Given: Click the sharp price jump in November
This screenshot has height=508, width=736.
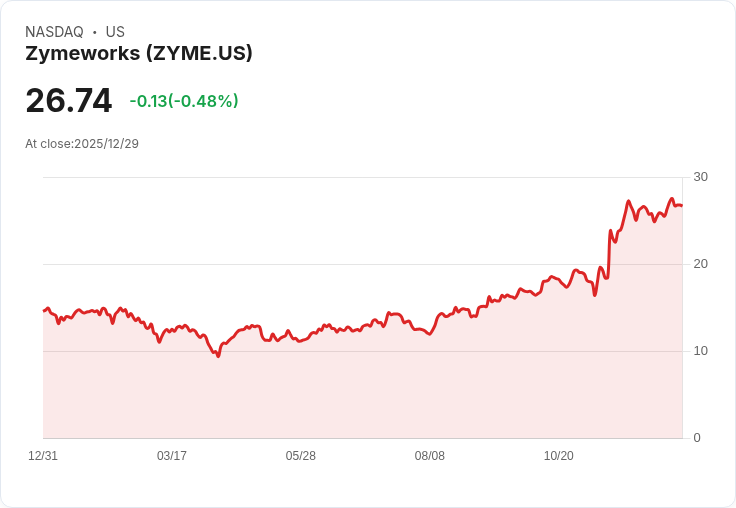Looking at the screenshot, I should point(609,254).
